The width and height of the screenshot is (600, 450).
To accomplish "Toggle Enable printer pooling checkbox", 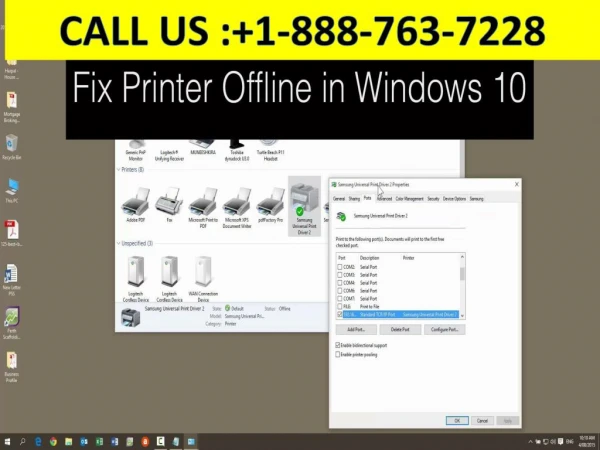I will pos(338,355).
